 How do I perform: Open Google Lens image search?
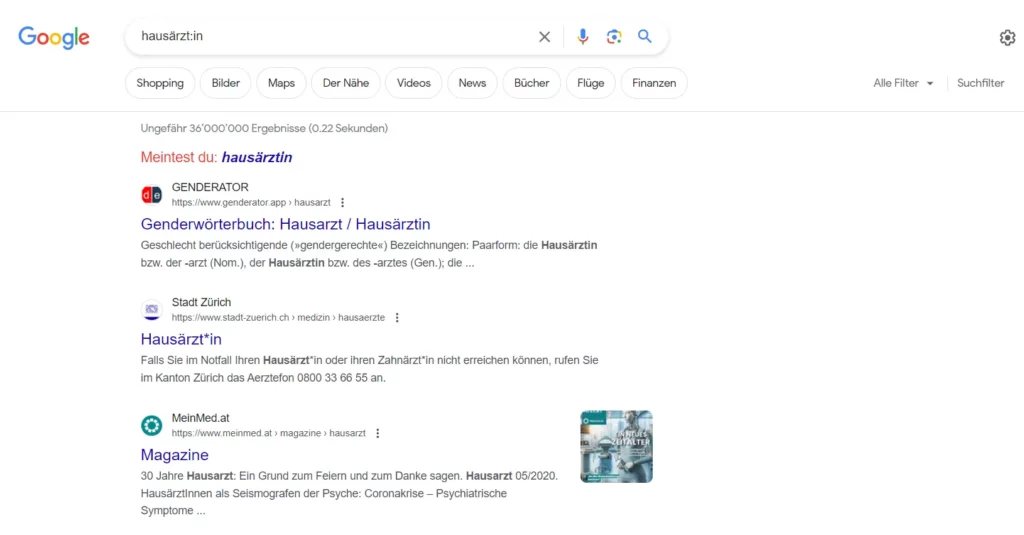(613, 37)
